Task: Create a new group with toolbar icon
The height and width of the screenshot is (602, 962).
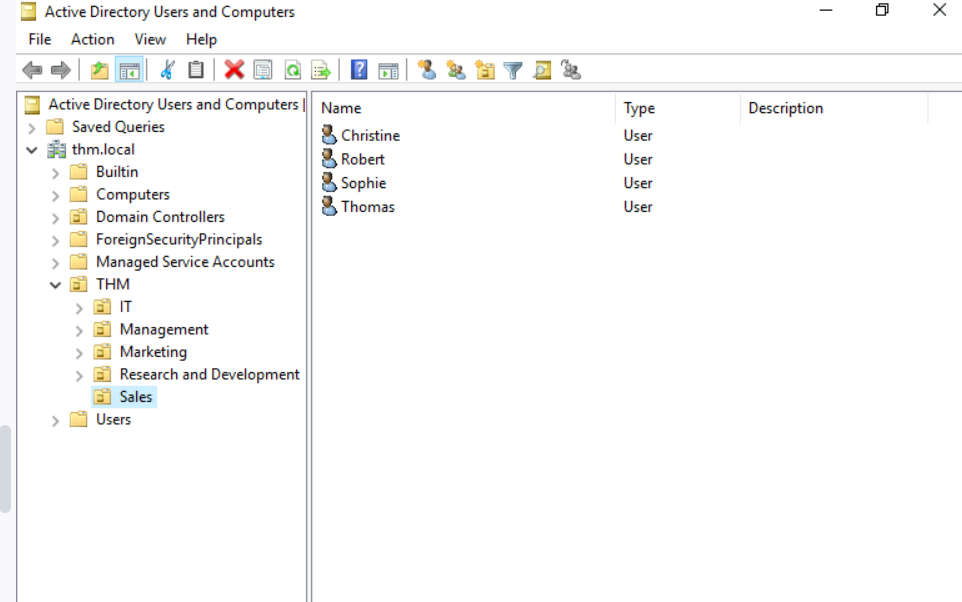Action: 456,70
